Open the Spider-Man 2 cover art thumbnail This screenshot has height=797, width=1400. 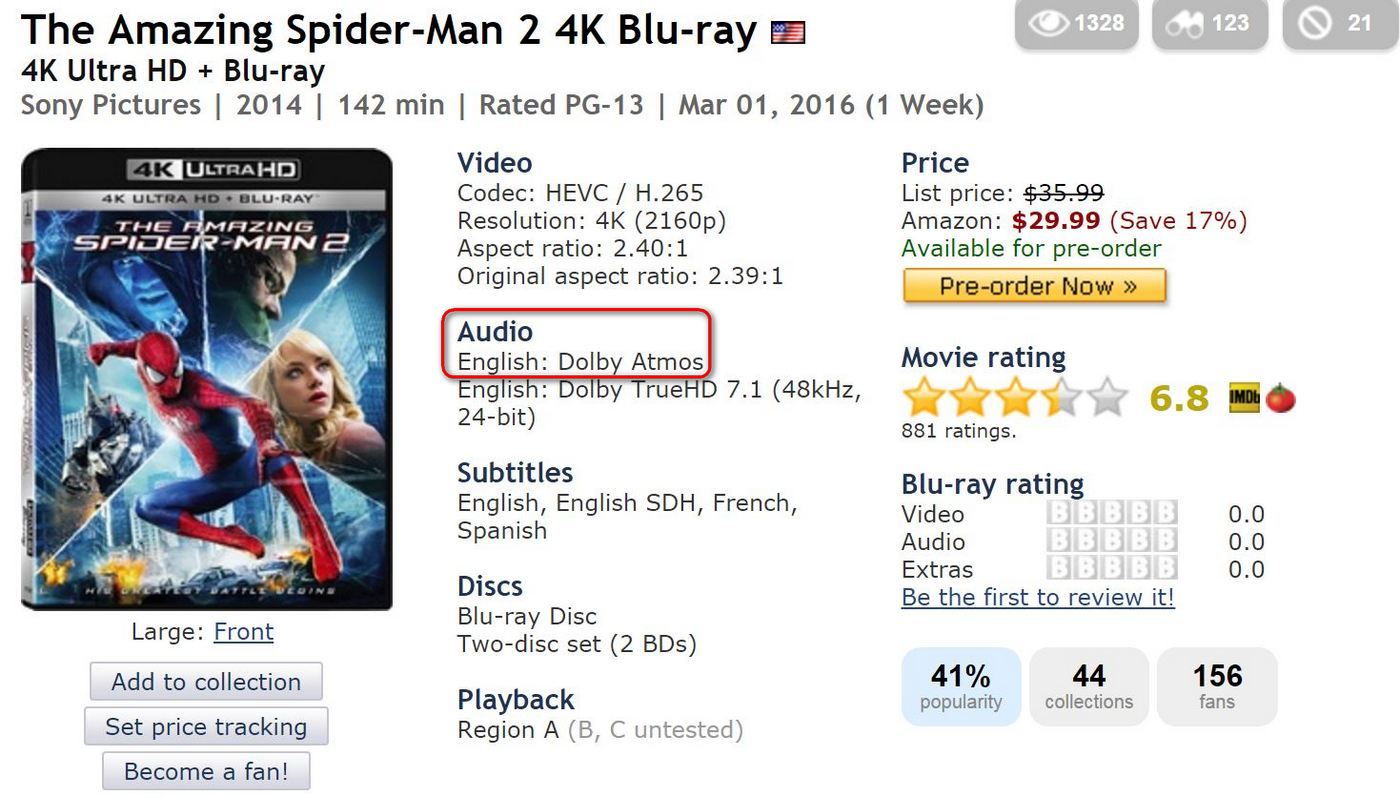pos(206,379)
